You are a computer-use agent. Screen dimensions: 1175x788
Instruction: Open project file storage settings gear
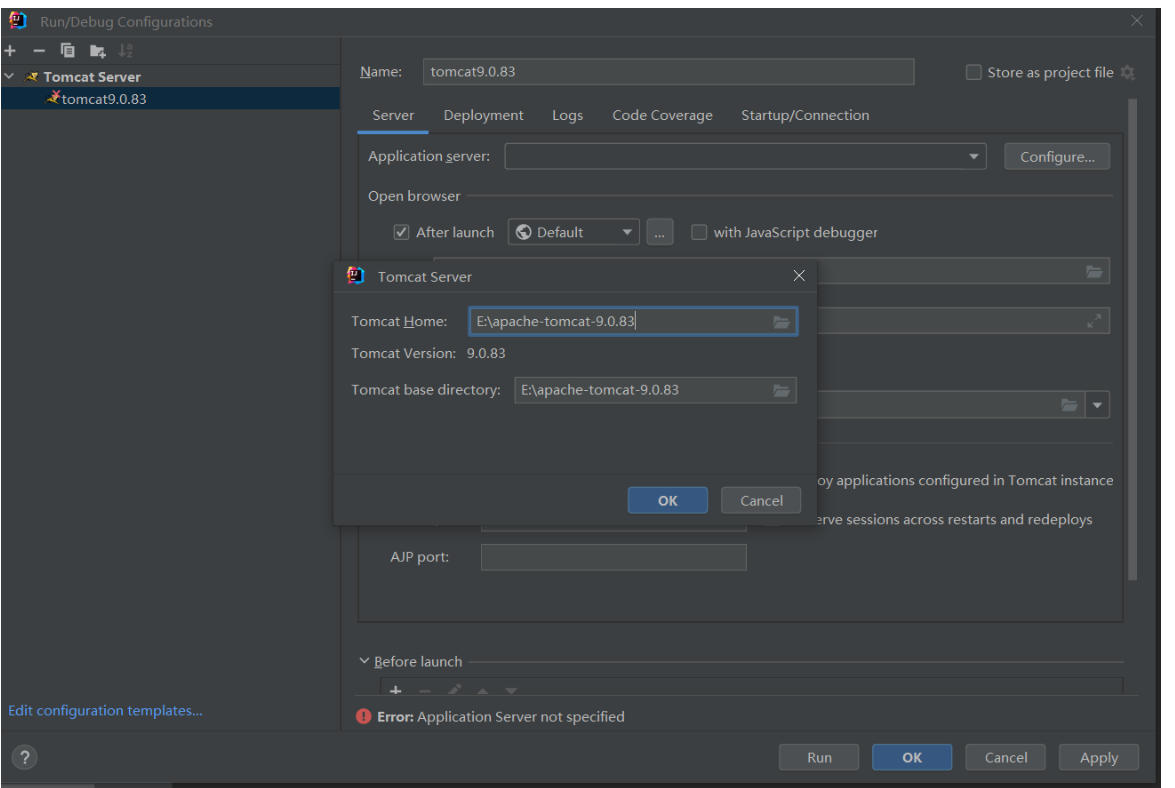pyautogui.click(x=1128, y=73)
